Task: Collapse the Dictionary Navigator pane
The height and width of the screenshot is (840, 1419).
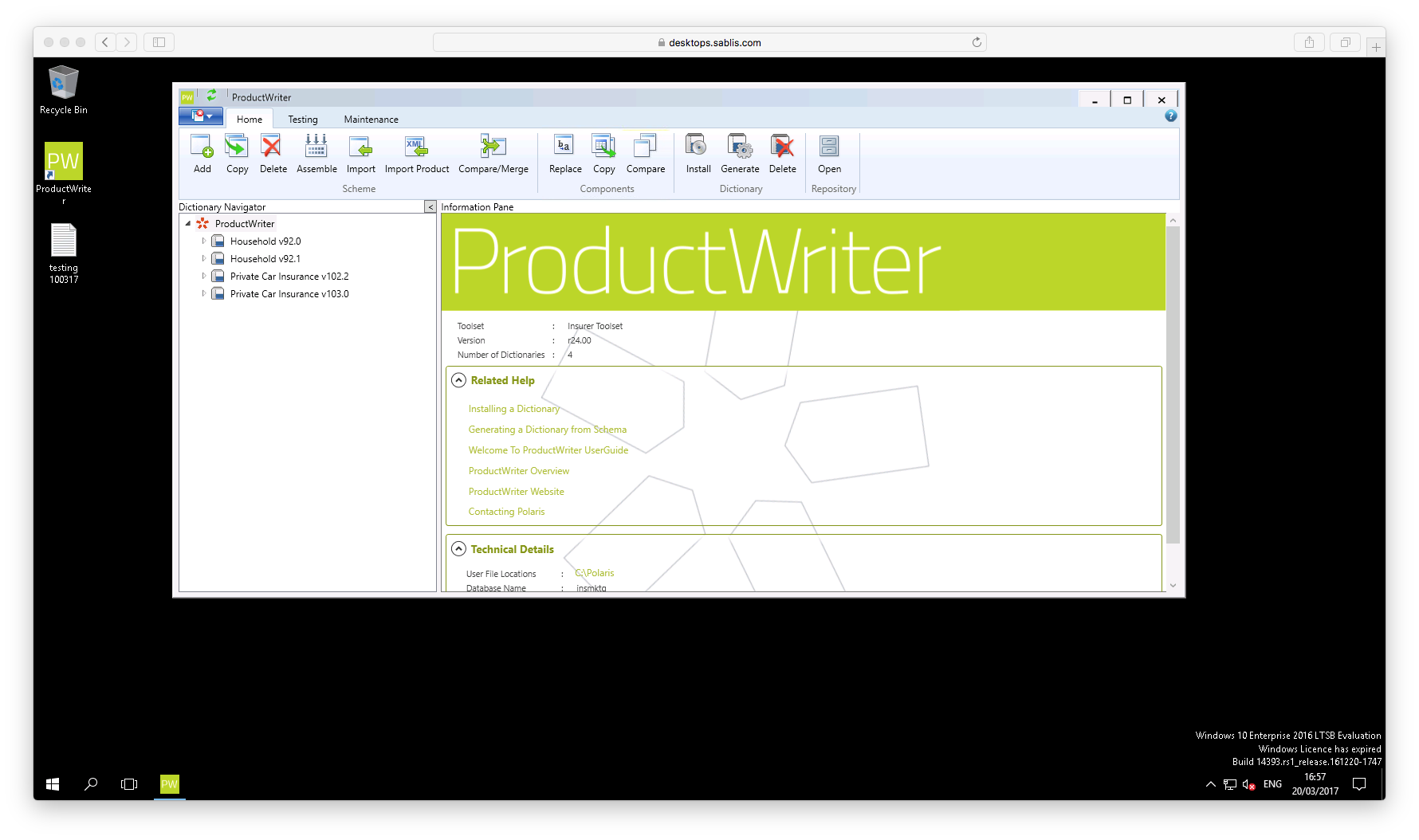Action: tap(430, 207)
